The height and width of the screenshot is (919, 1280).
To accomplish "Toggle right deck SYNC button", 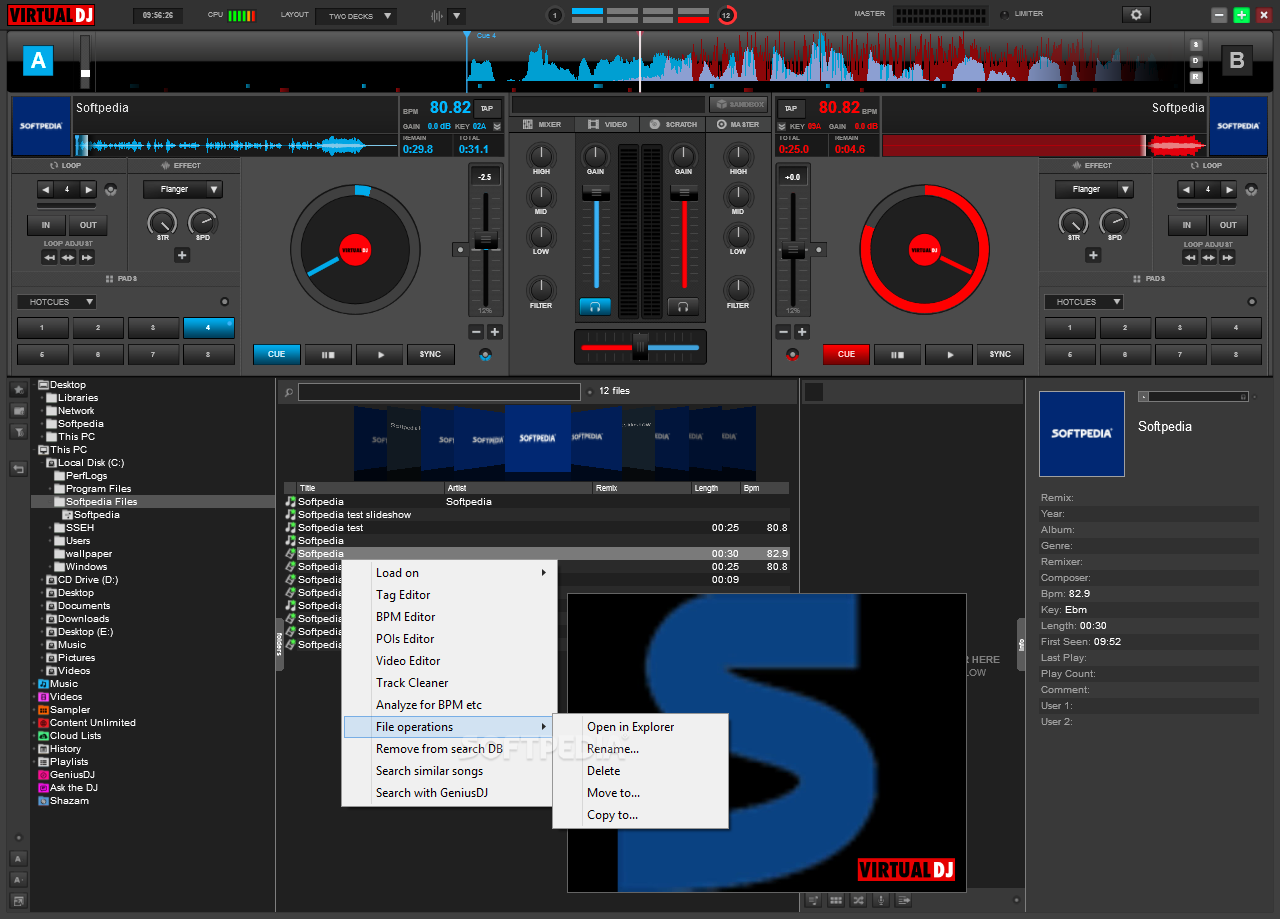I will pos(1000,354).
